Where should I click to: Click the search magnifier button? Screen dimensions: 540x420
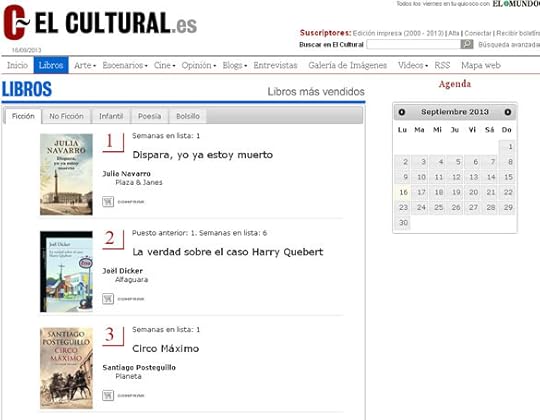[x=467, y=44]
